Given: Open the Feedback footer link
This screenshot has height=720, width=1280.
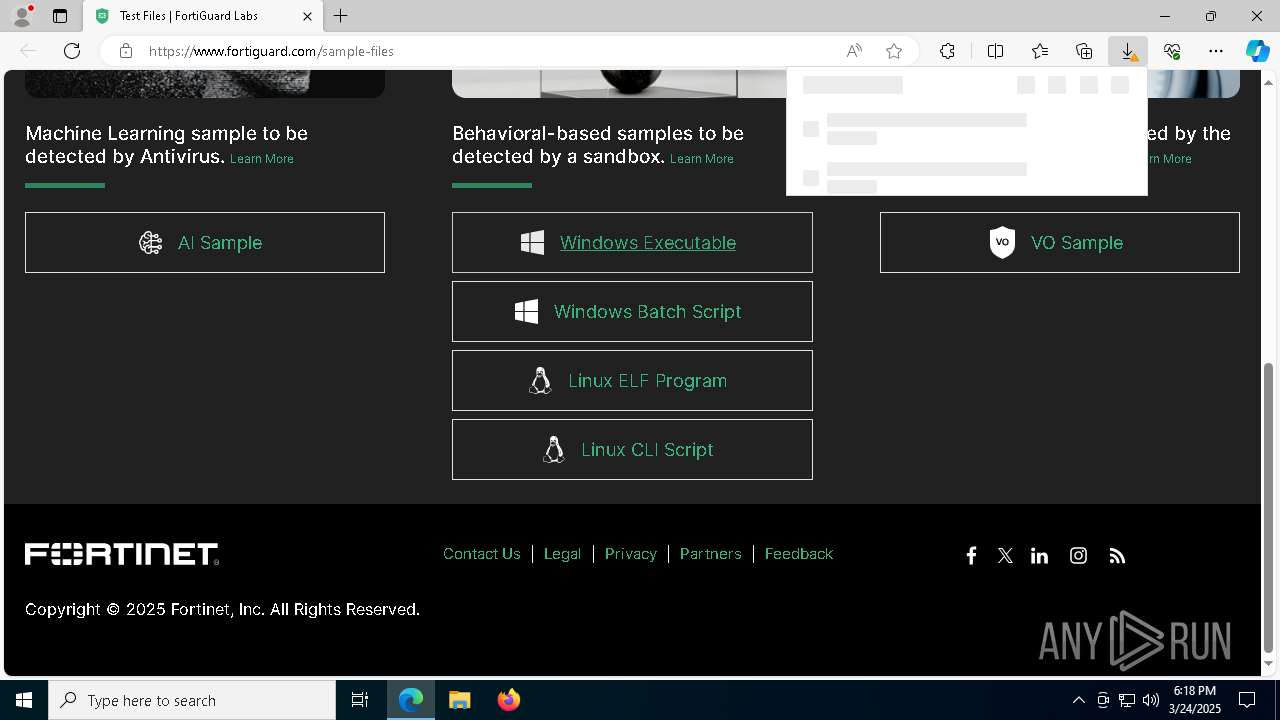Looking at the screenshot, I should (x=798, y=554).
